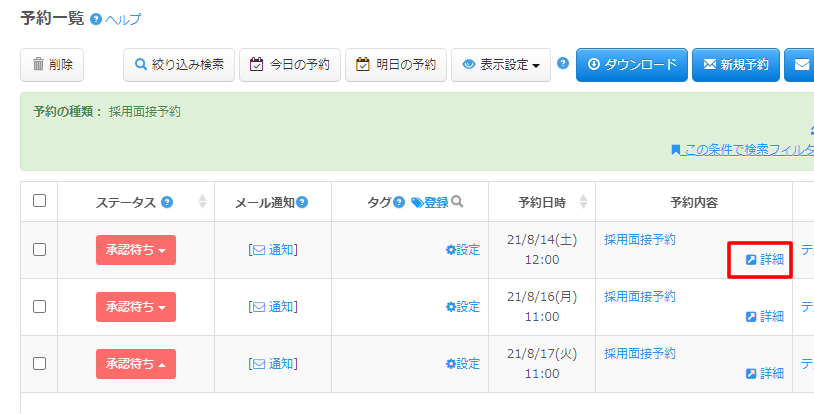Open 設定 gear for the 8/14 reservation
Image resolution: width=814 pixels, height=414 pixels.
(x=463, y=250)
